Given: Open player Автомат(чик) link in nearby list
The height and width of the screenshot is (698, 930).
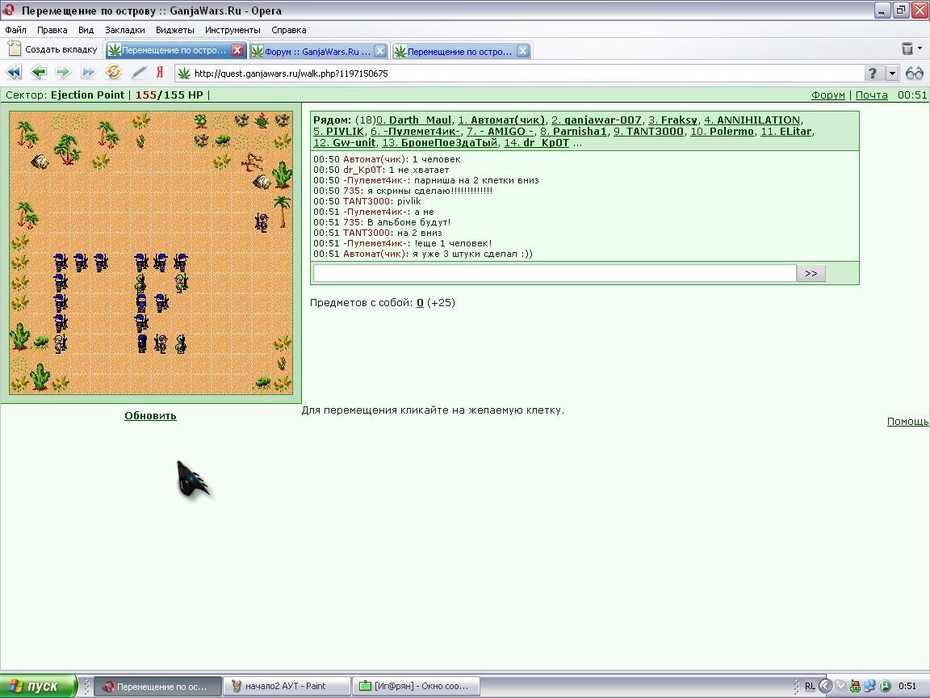Looking at the screenshot, I should coord(502,120).
